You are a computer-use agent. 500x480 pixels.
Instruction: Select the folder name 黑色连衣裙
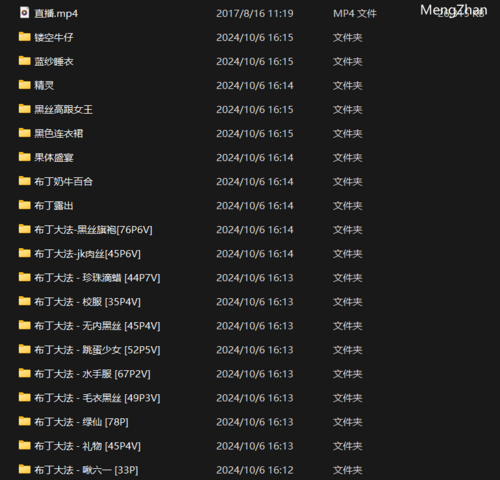[59, 134]
